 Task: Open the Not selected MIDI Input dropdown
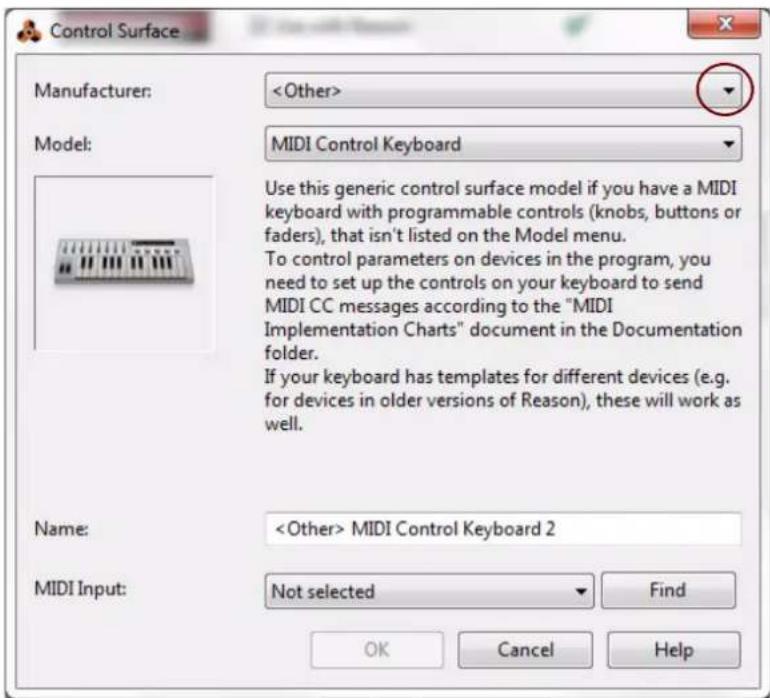click(429, 591)
